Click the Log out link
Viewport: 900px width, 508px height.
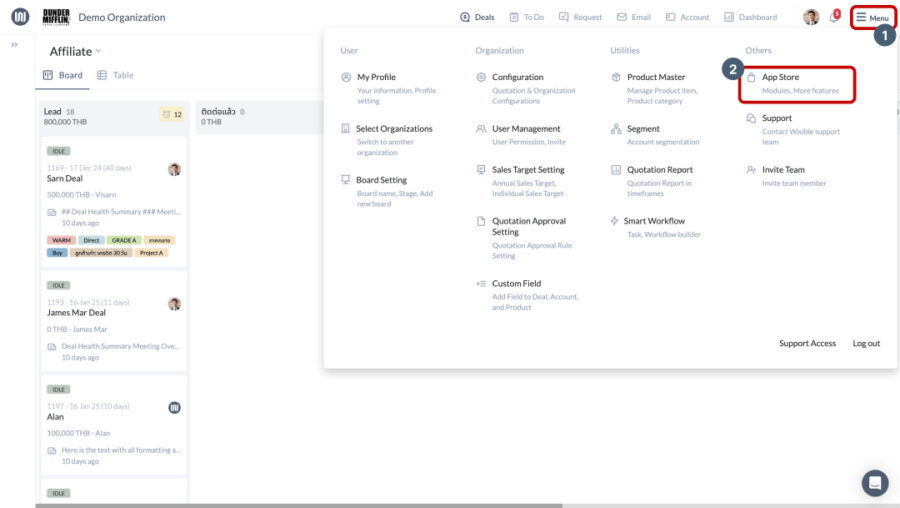click(x=866, y=343)
